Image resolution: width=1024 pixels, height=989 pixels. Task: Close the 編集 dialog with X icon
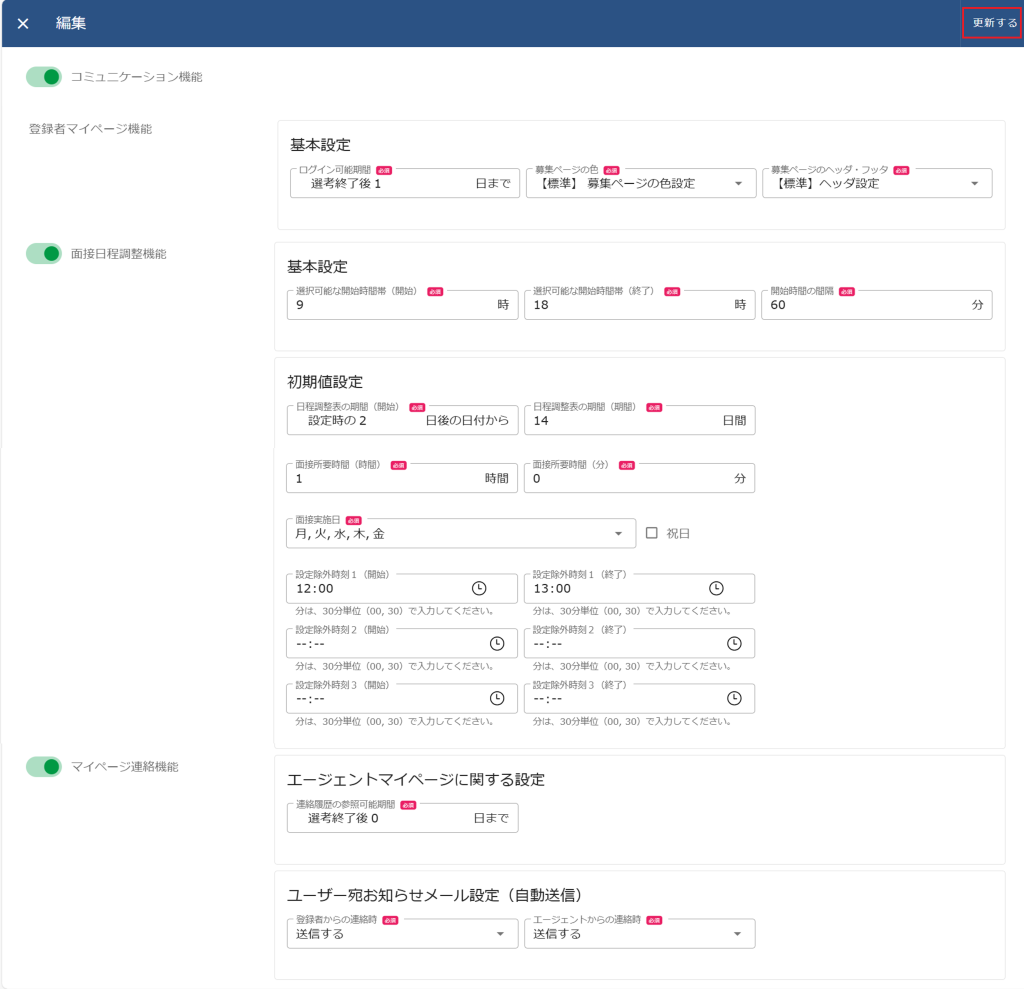23,23
